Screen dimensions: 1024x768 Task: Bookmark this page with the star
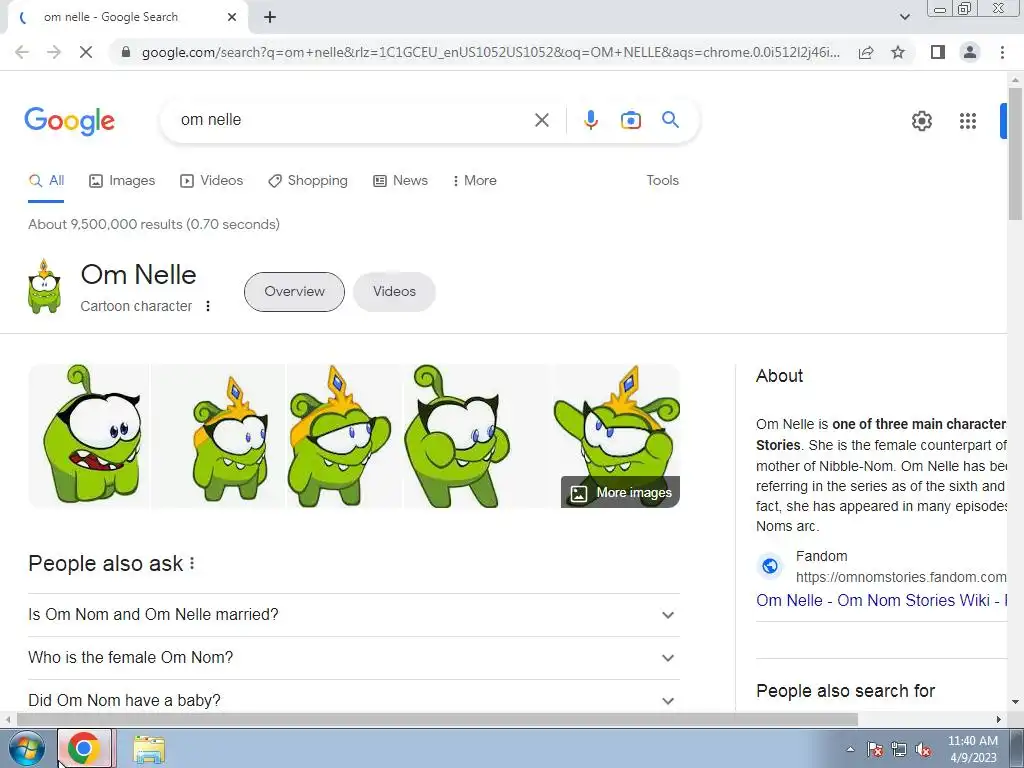point(898,52)
